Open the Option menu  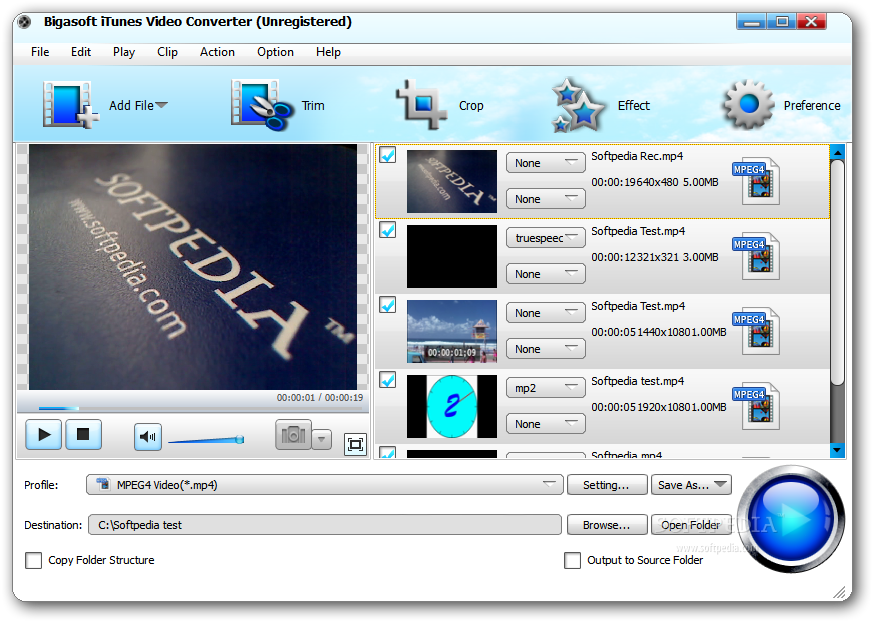(275, 52)
